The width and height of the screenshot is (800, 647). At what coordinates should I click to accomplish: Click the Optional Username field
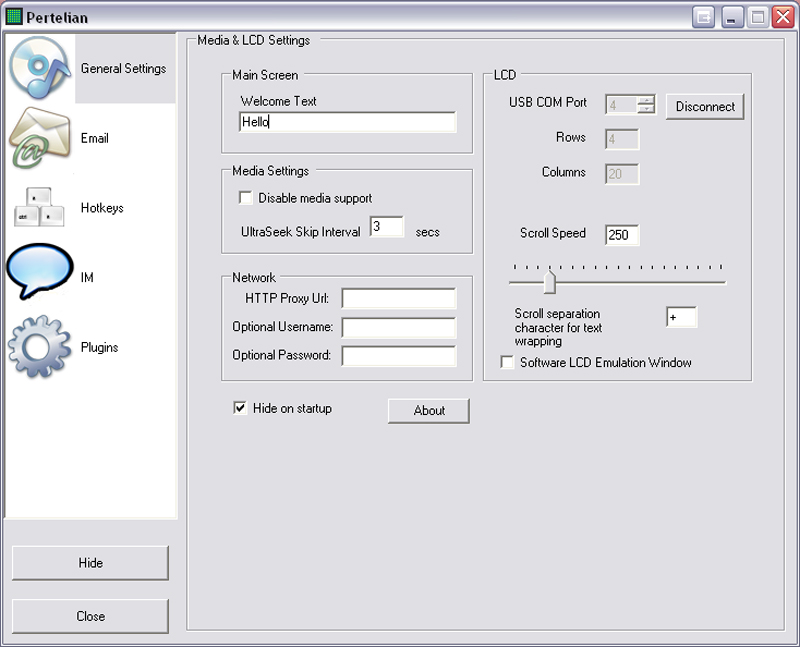[399, 328]
